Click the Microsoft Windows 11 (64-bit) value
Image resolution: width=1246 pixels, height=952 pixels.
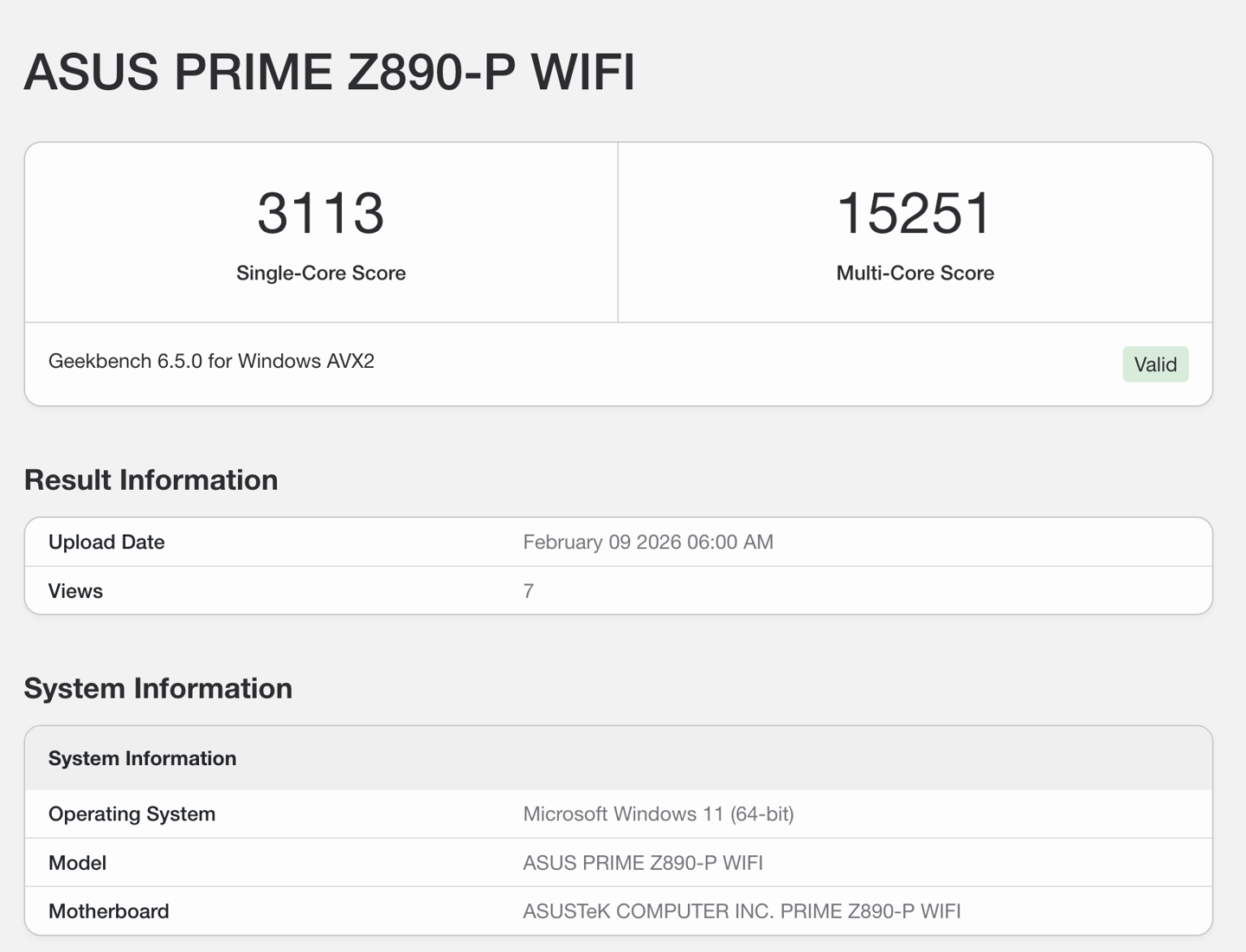point(658,814)
